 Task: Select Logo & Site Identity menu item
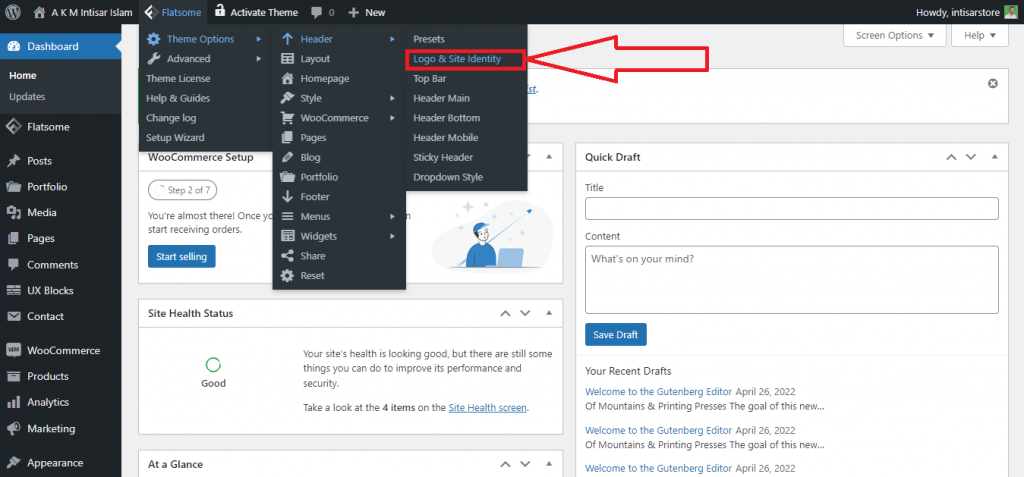(457, 59)
